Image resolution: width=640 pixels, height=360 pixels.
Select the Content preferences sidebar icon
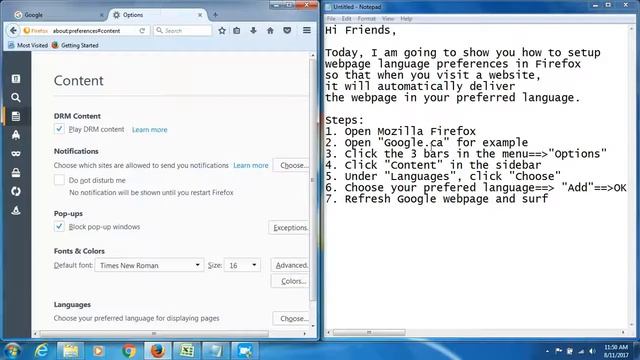coord(16,116)
